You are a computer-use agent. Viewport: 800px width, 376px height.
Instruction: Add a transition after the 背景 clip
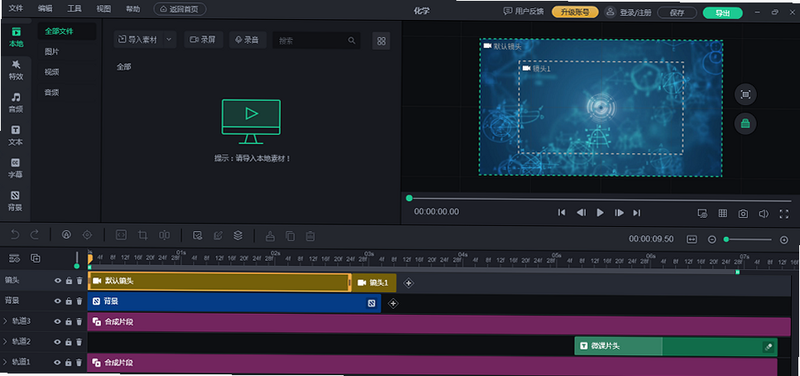pos(392,304)
